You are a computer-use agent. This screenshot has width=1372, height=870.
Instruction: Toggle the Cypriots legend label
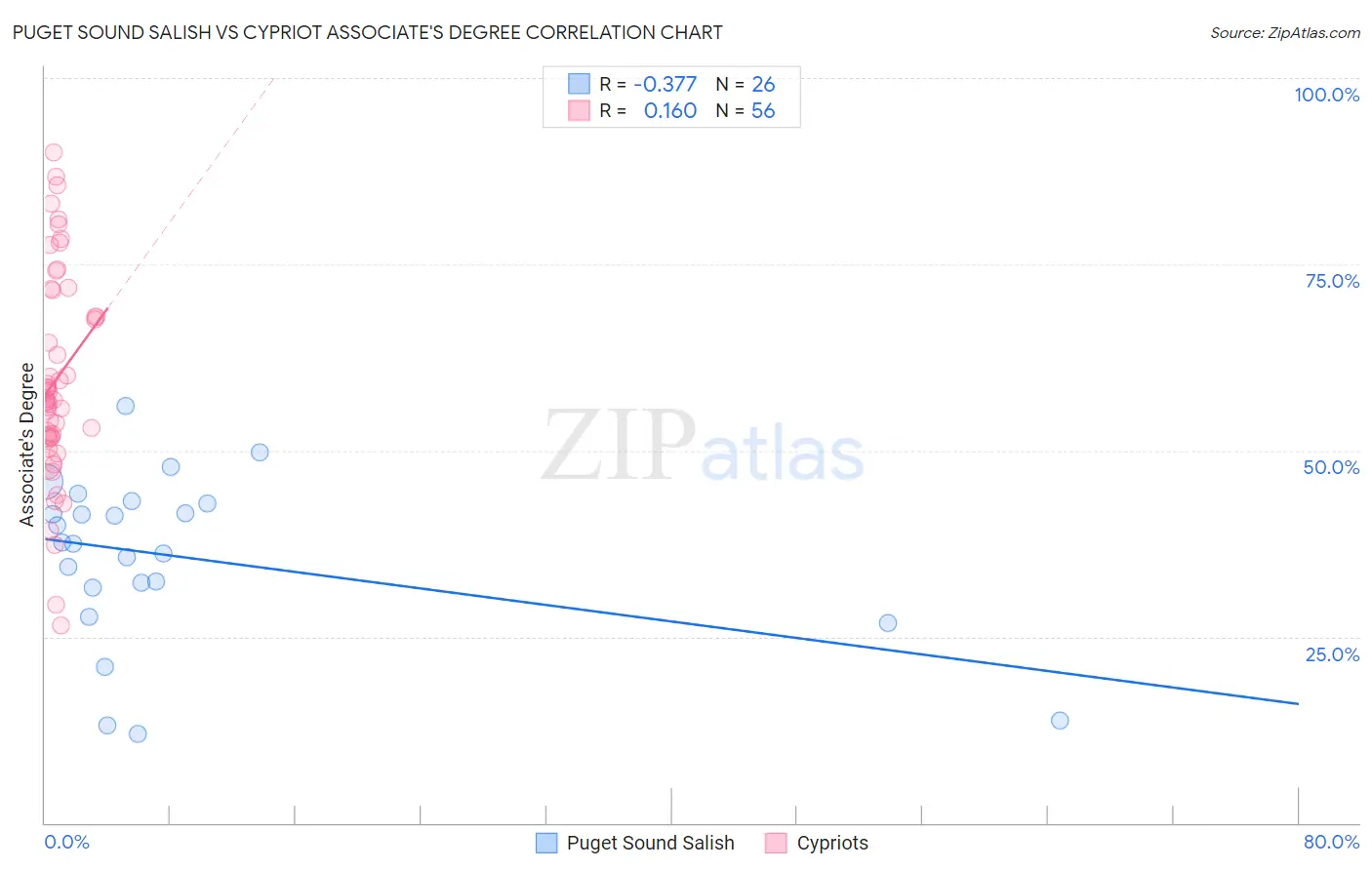coord(832,843)
